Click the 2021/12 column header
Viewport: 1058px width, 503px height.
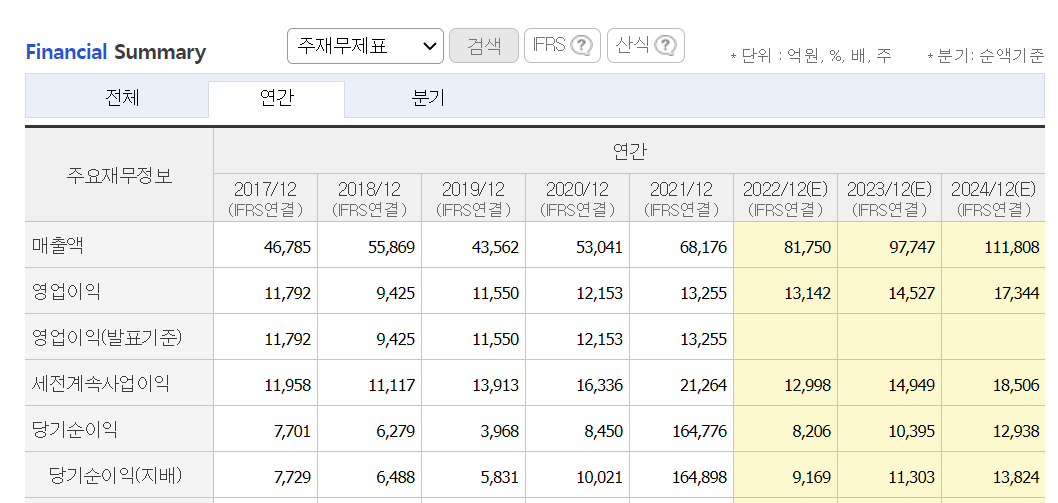coord(681,198)
